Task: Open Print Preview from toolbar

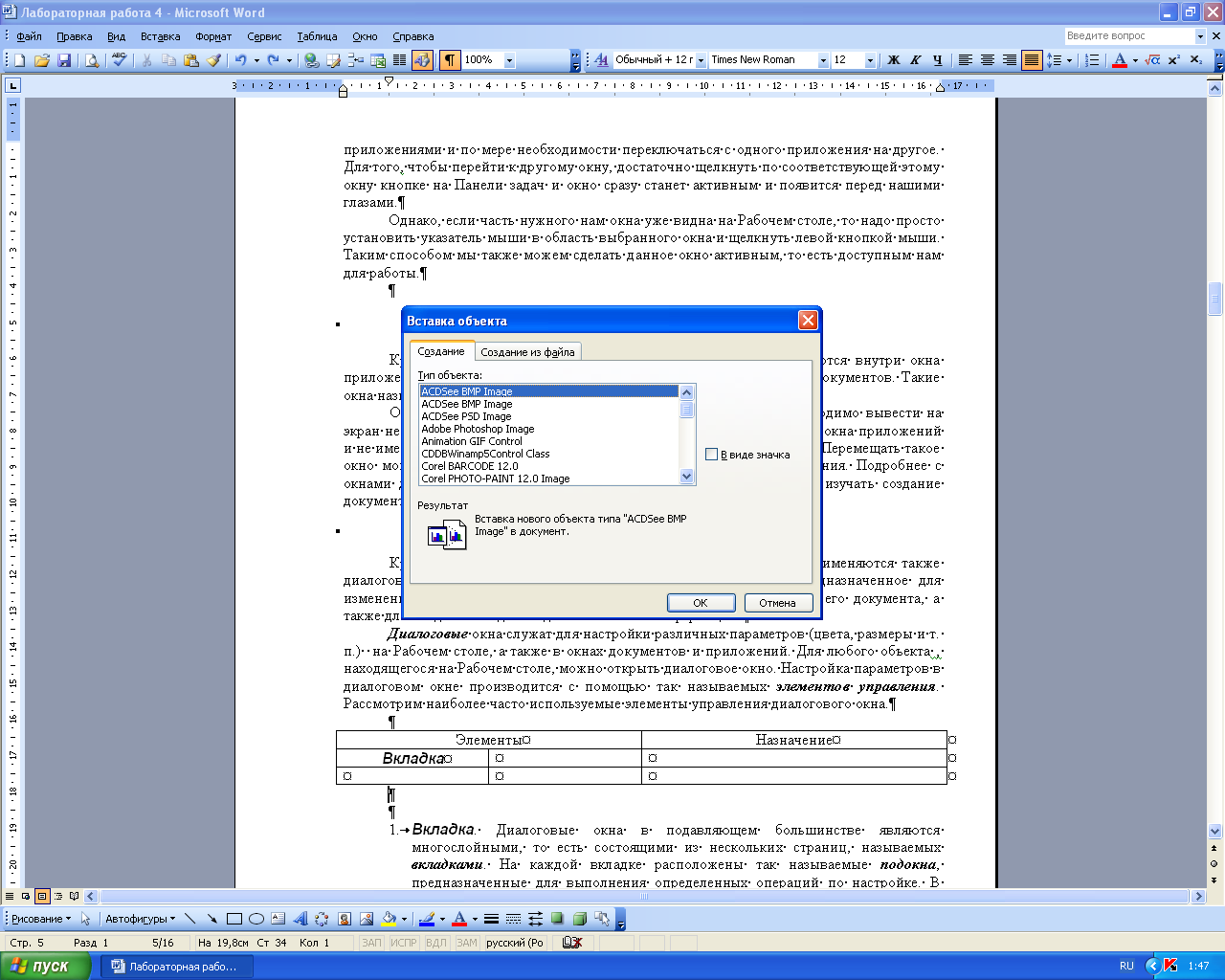Action: [92, 60]
